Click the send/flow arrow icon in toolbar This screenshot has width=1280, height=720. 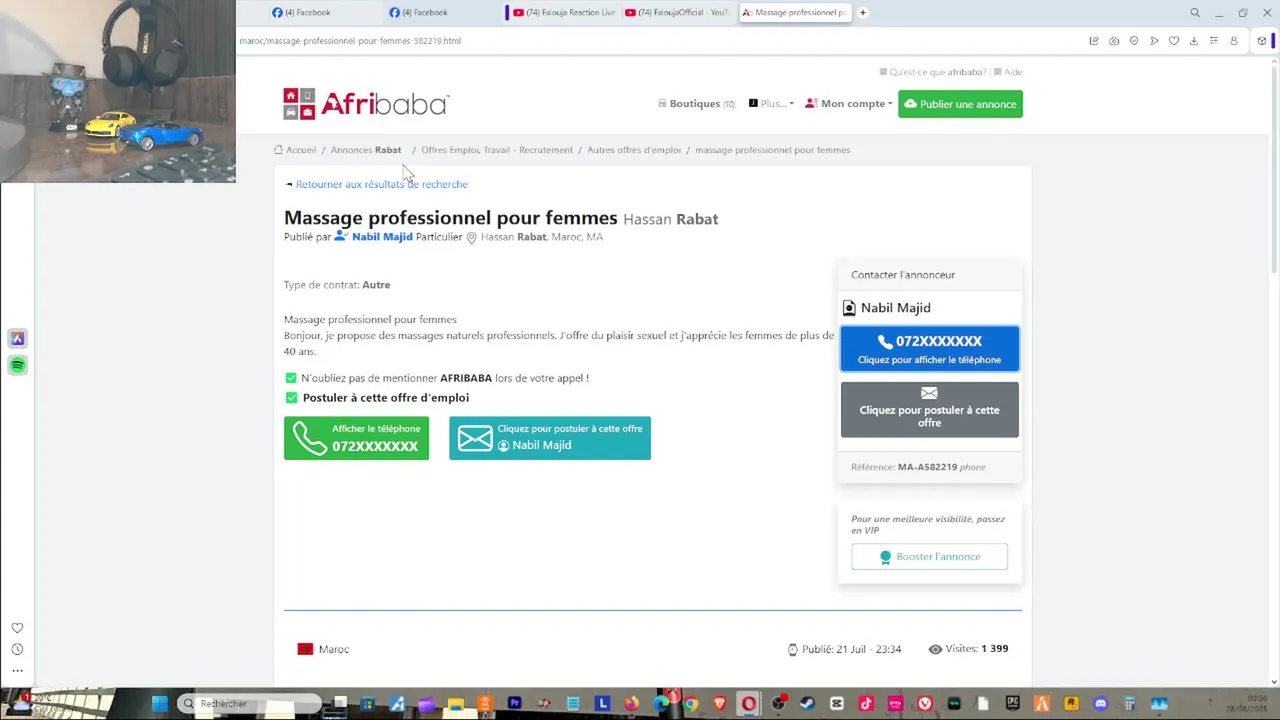[x=1154, y=41]
